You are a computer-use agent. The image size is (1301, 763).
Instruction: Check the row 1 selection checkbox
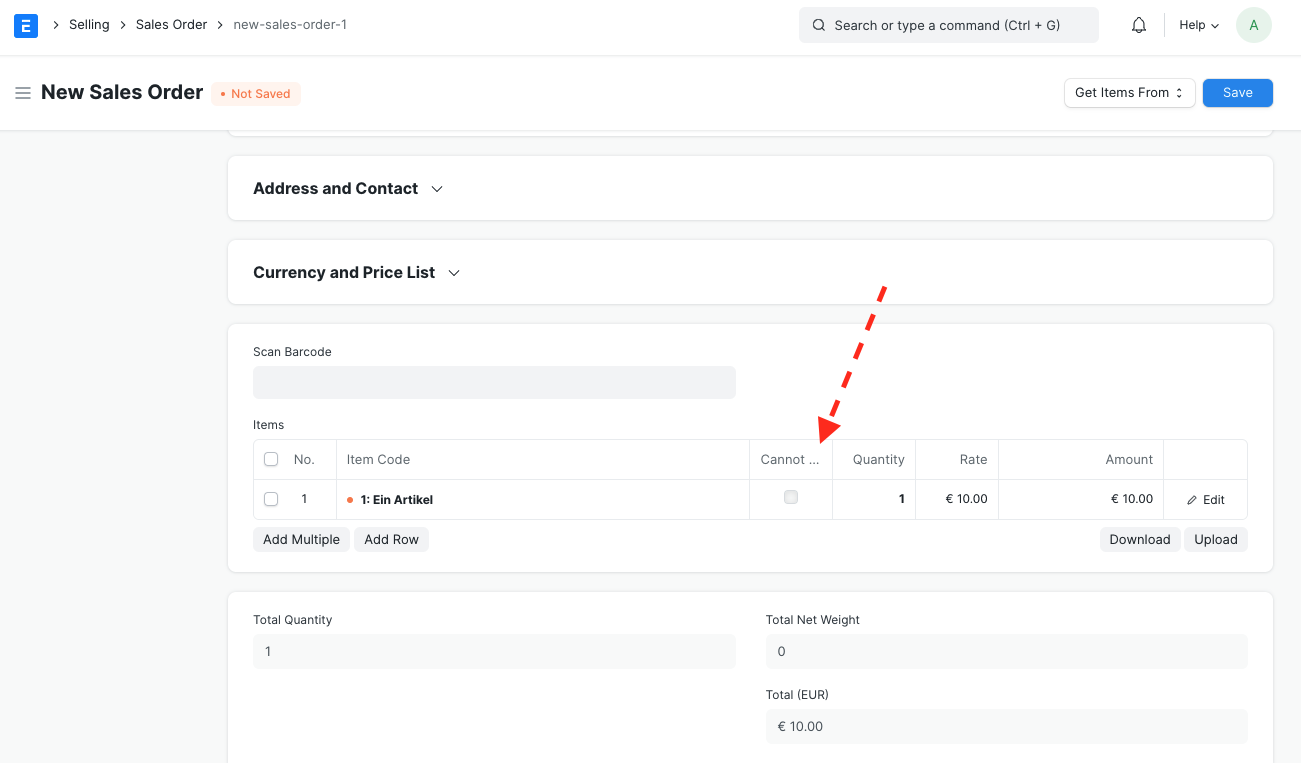pos(271,499)
